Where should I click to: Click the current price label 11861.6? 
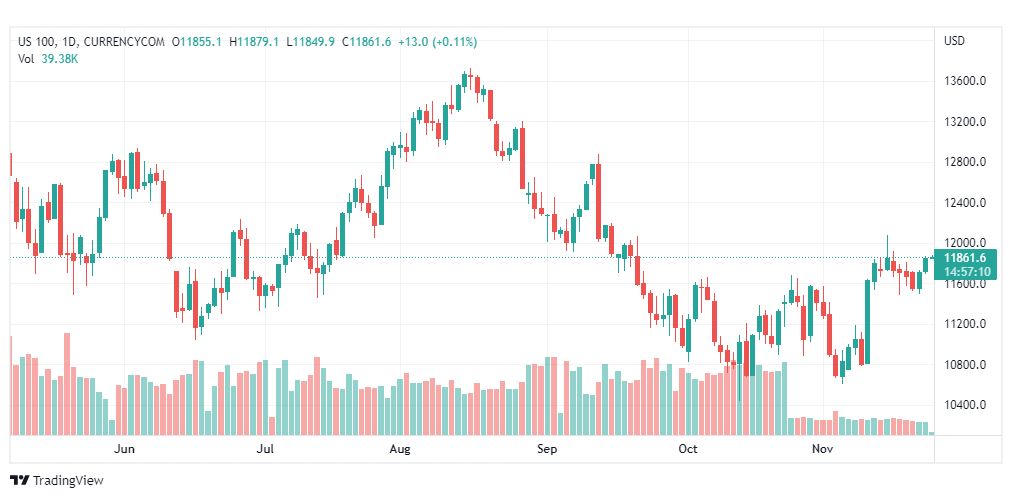pyautogui.click(x=964, y=258)
